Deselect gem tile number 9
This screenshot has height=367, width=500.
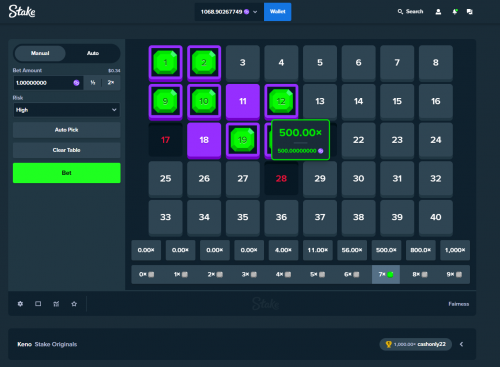point(165,102)
